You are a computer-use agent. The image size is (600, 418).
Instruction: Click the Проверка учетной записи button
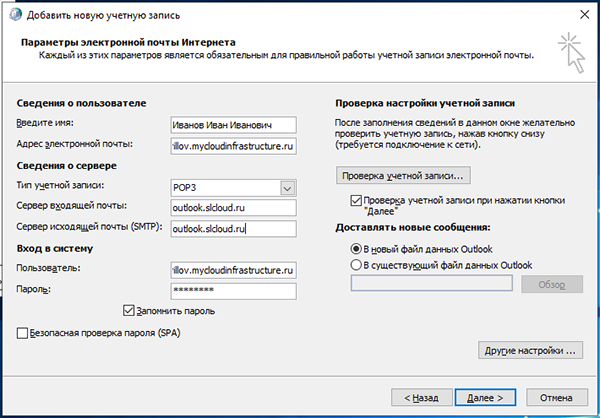coord(403,176)
